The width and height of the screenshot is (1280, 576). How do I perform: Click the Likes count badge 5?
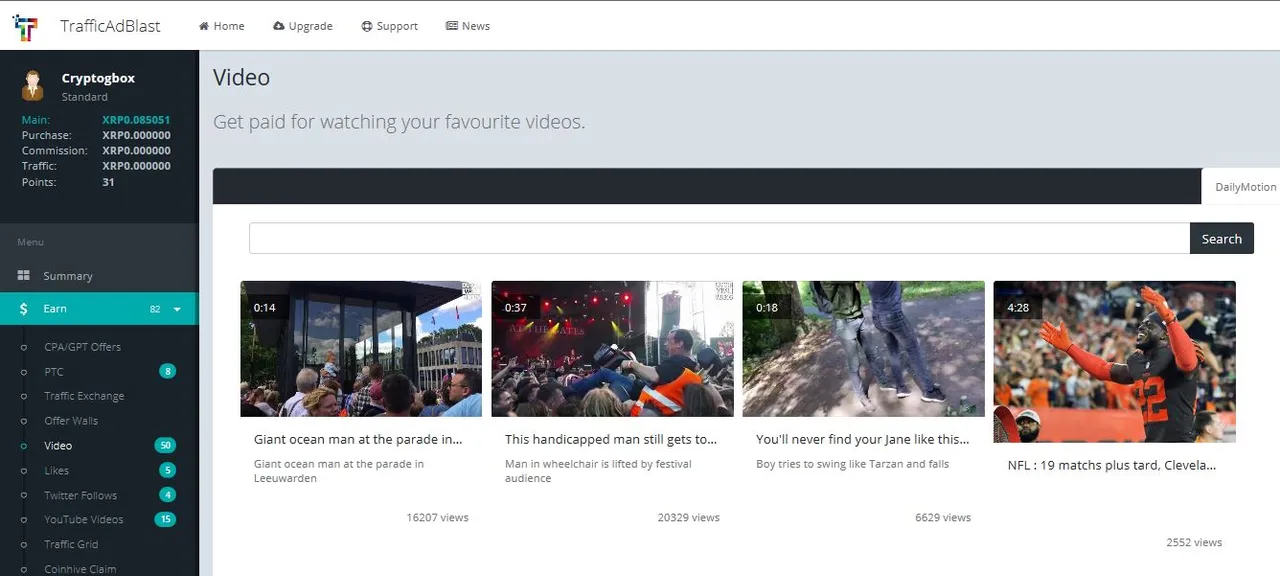point(168,471)
